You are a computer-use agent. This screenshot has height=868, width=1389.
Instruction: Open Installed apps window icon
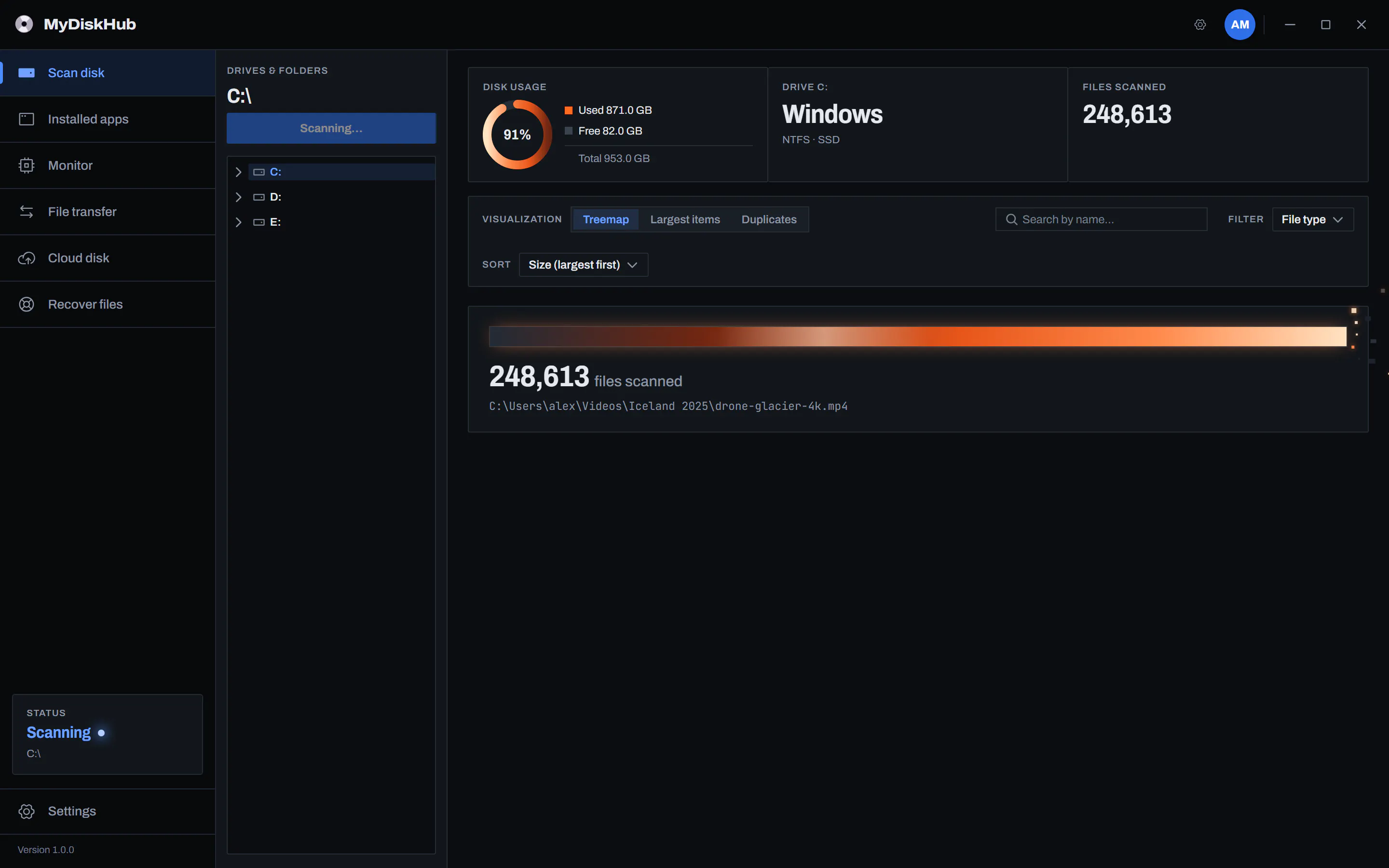(x=27, y=119)
